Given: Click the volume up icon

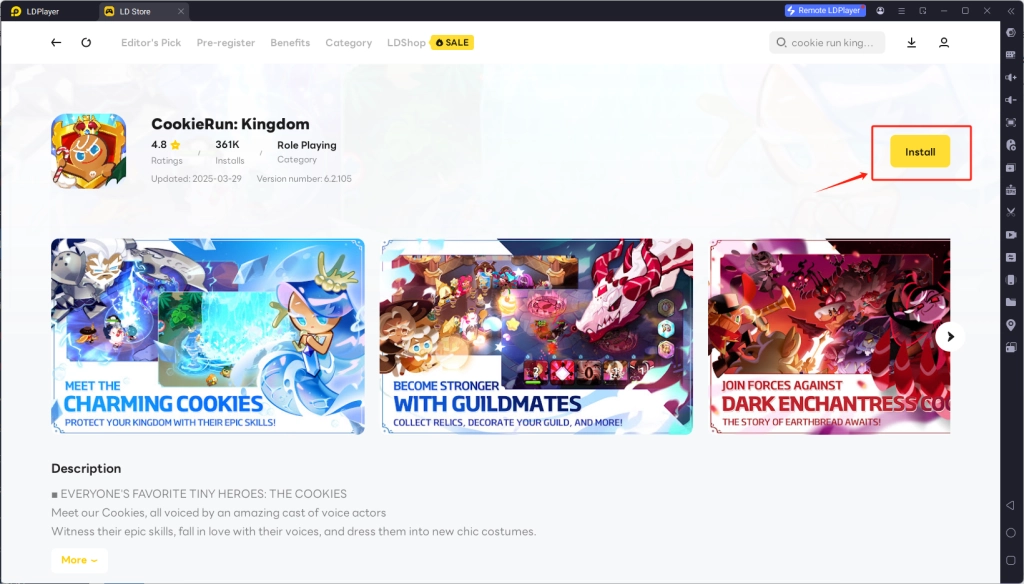Looking at the screenshot, I should (1011, 77).
